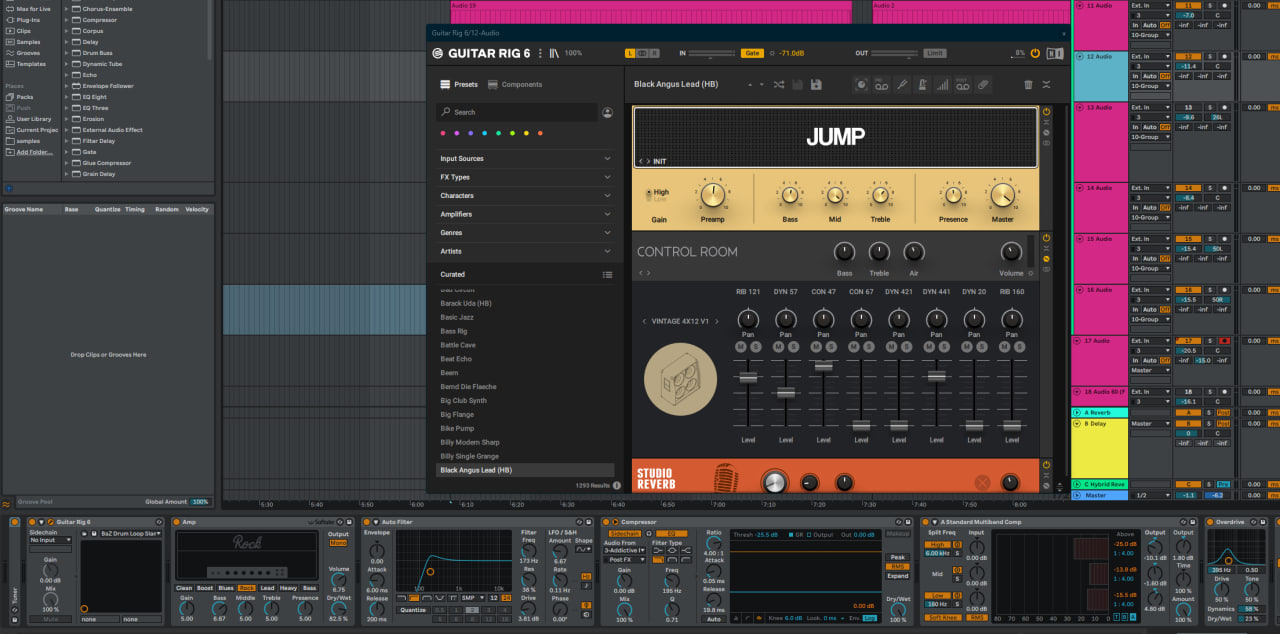Open the user profile icon beside Search

607,112
